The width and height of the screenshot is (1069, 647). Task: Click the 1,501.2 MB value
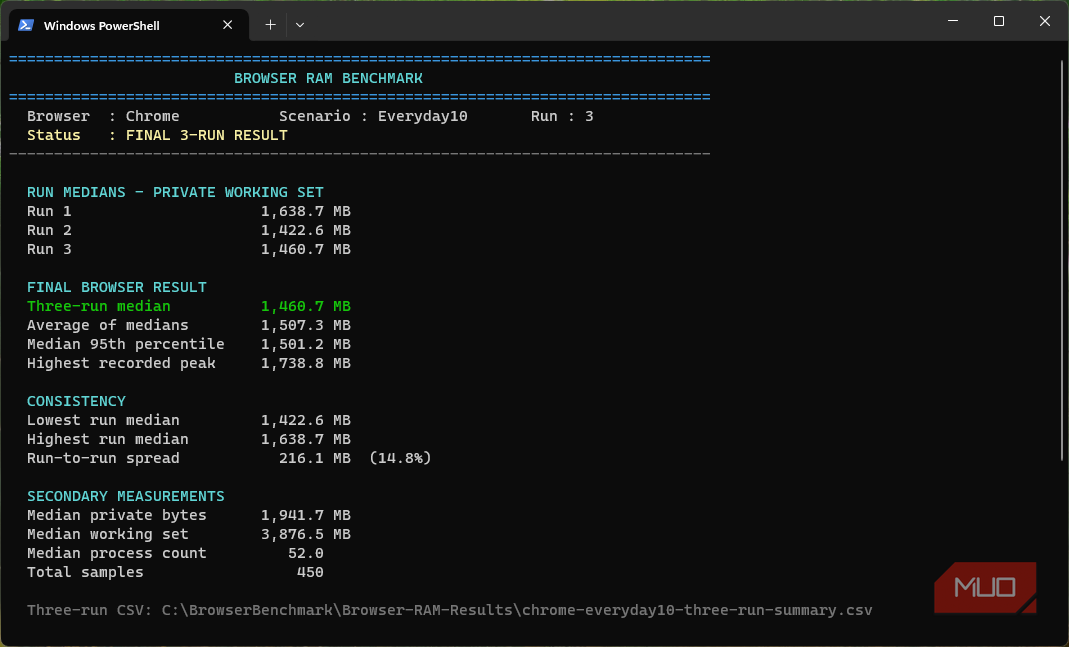pyautogui.click(x=306, y=344)
